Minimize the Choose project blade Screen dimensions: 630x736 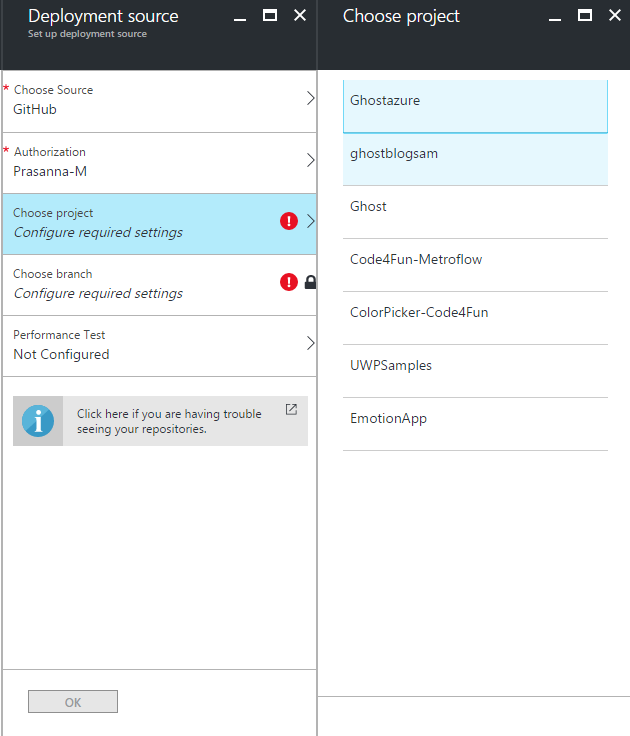tap(556, 15)
